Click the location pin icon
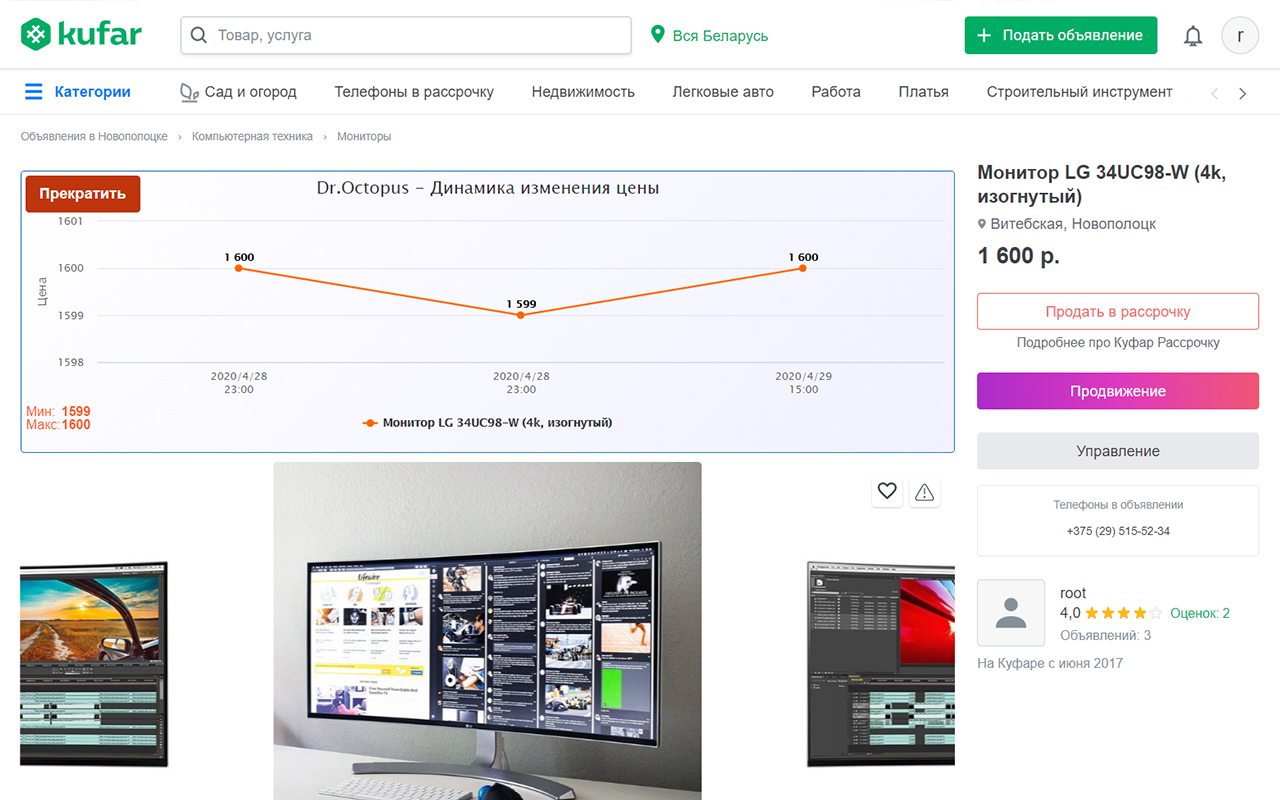This screenshot has width=1280, height=800. (657, 35)
